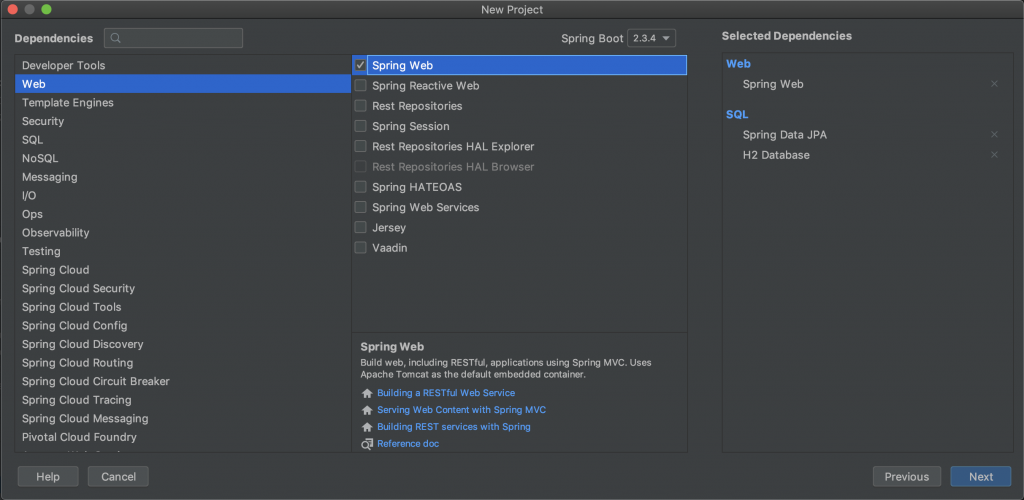Choose the Developer Tools category
1024x500 pixels.
[63, 66]
